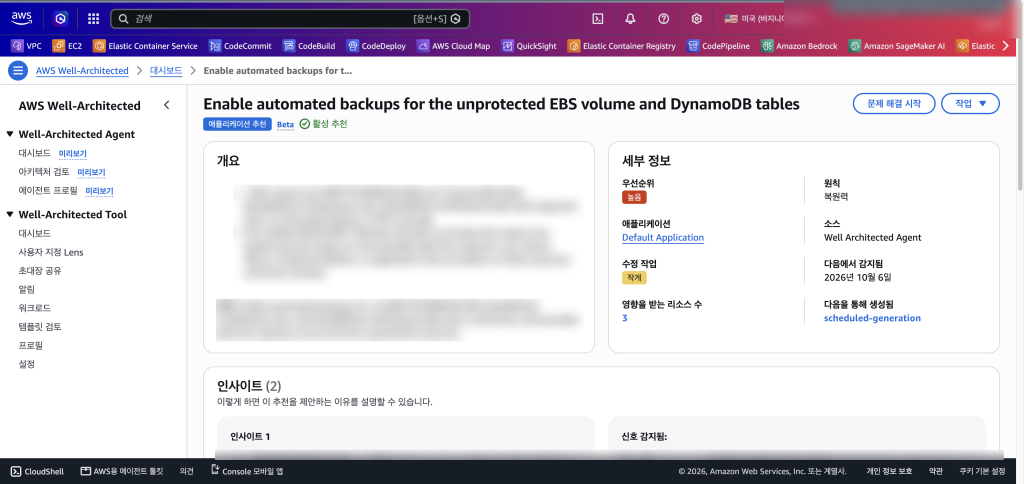Viewport: 1024px width, 484px height.
Task: Toggle the hamburger navigation menu
Action: point(18,71)
